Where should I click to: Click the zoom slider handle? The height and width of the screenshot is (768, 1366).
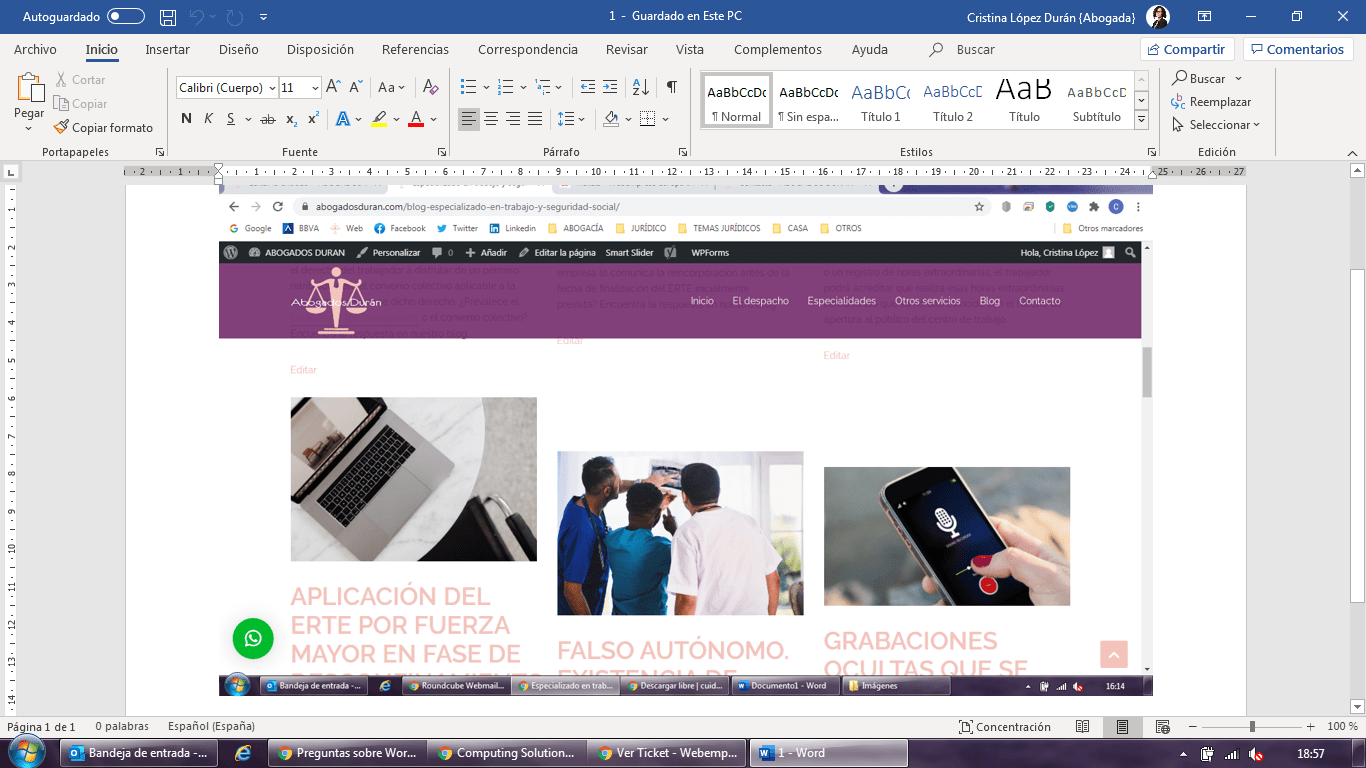[1252, 727]
